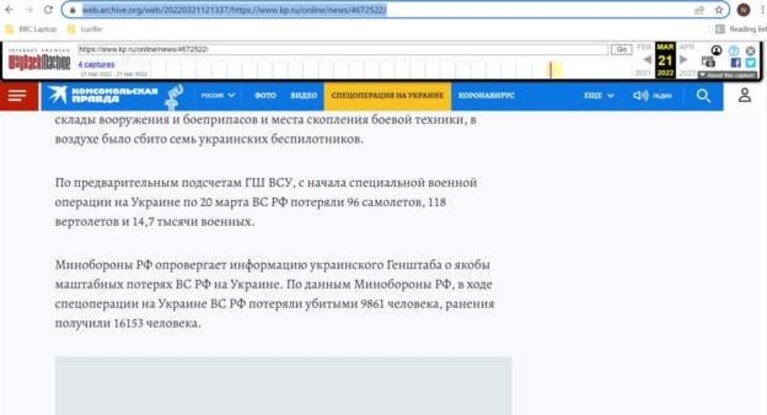Open the 4 captures link
The image size is (767, 415).
[x=96, y=64]
